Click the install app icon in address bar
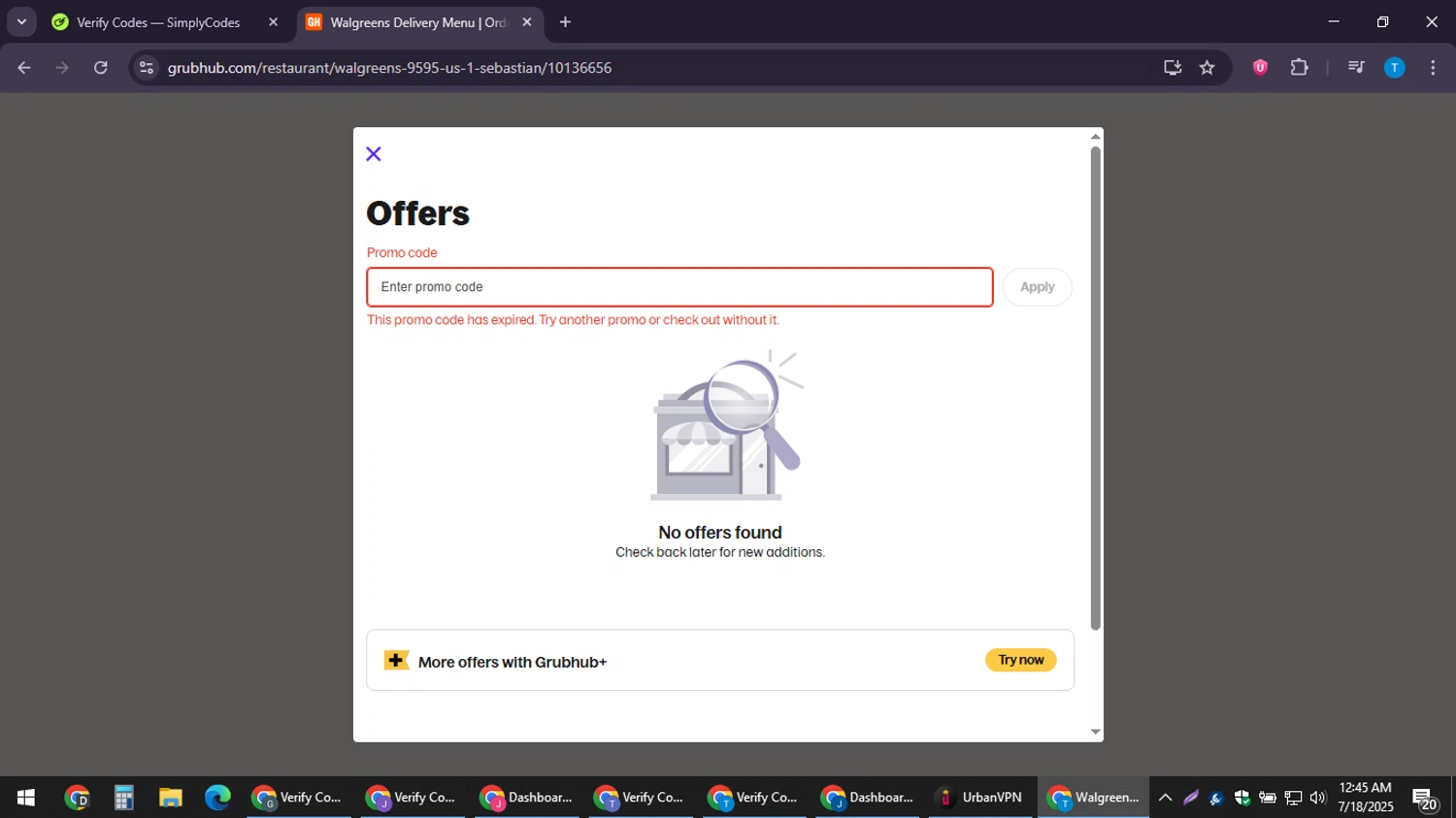This screenshot has width=1456, height=818. click(1173, 68)
